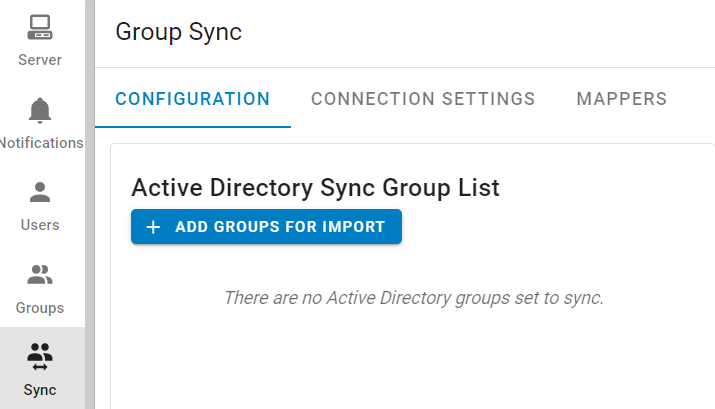Screen dimensions: 715x409
Task: Open the Mappers tab
Action: point(622,99)
